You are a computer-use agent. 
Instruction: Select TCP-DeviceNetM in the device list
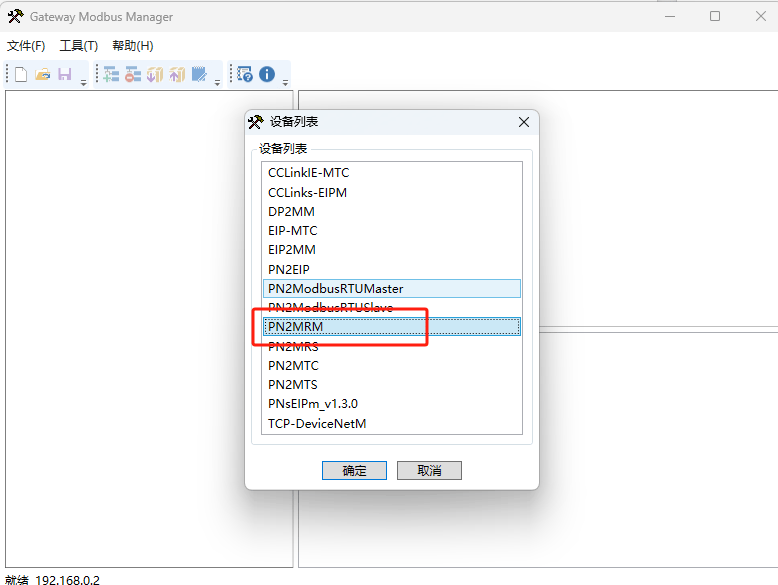tap(392, 423)
